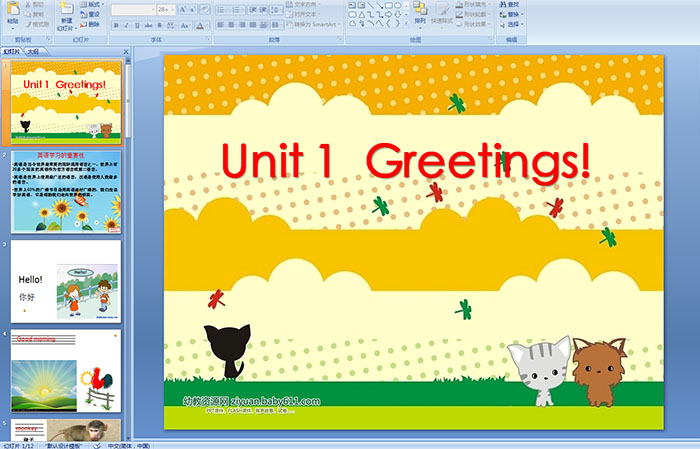
Task: Cut the selection with the scissors icon
Action: pyautogui.click(x=28, y=4)
